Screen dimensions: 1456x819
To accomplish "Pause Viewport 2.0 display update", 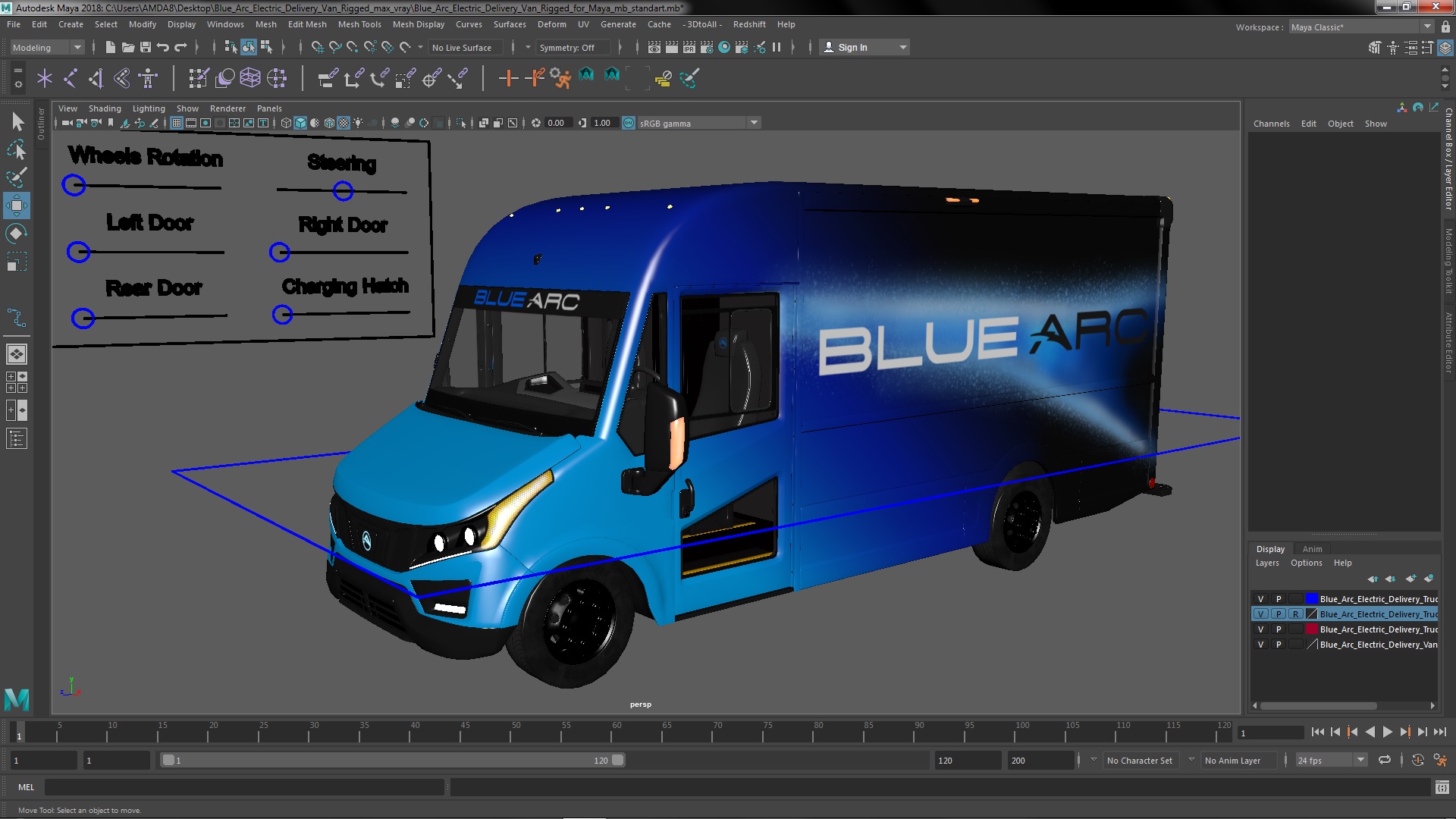I will point(777,47).
